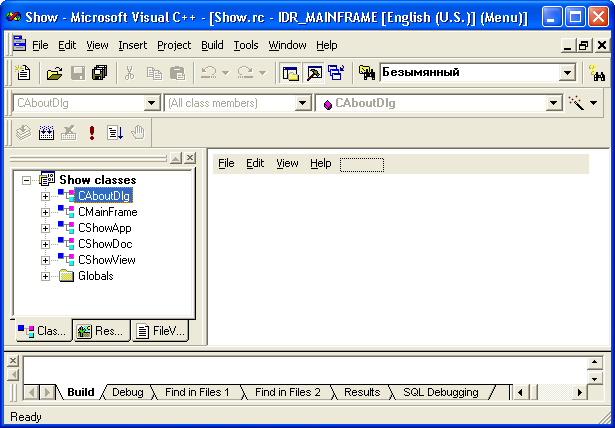Click the Build project icon
This screenshot has width=615, height=428.
46,133
